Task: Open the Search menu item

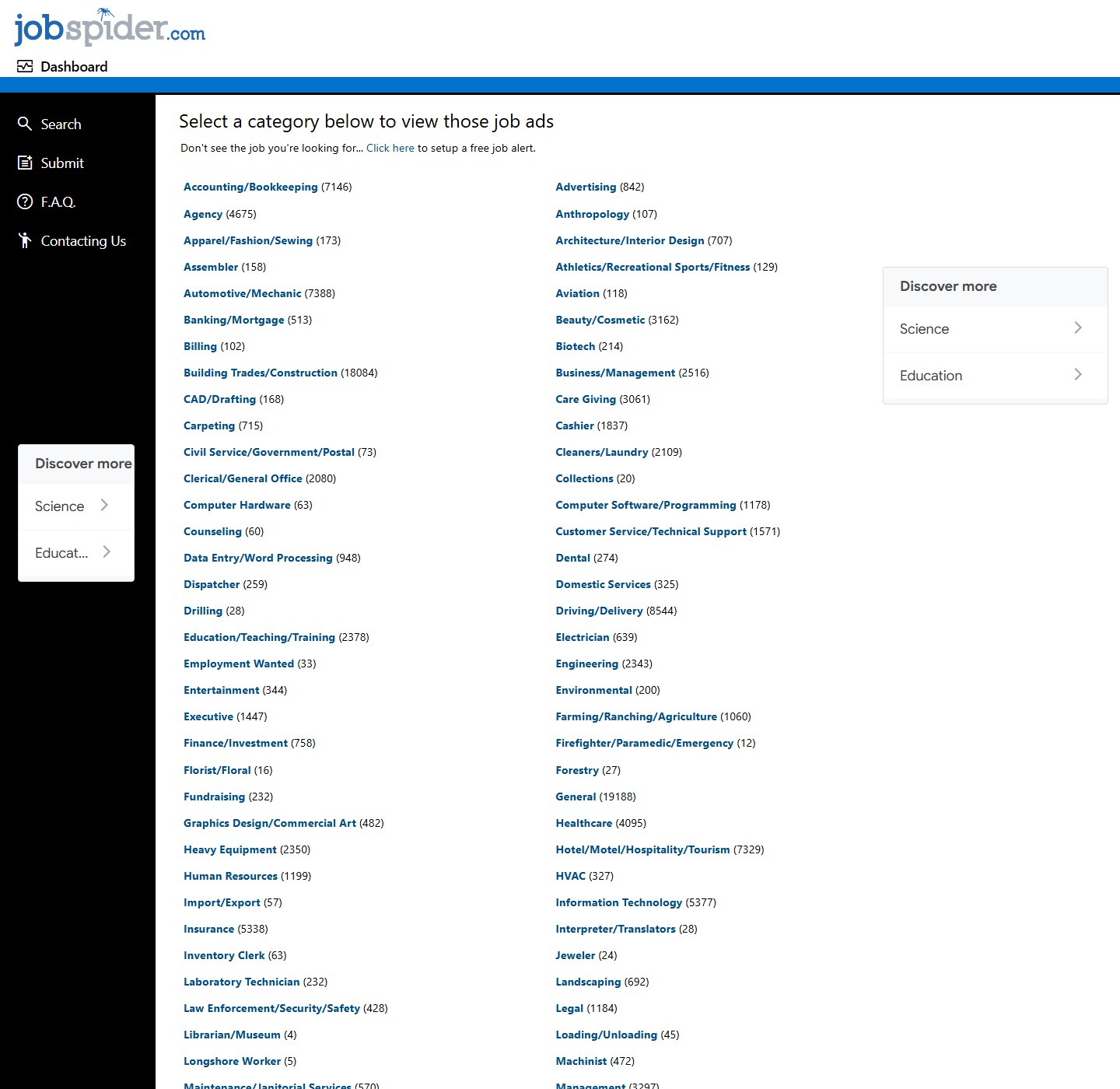Action: pos(61,124)
